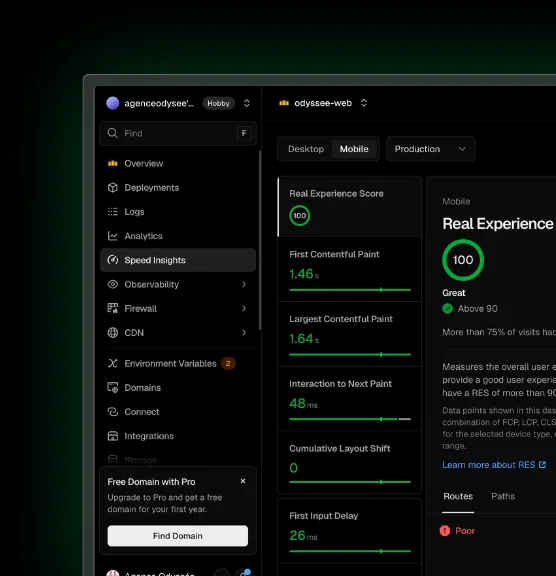This screenshot has width=556, height=576.
Task: Expand the Firewall submenu chevron
Action: pos(244,309)
